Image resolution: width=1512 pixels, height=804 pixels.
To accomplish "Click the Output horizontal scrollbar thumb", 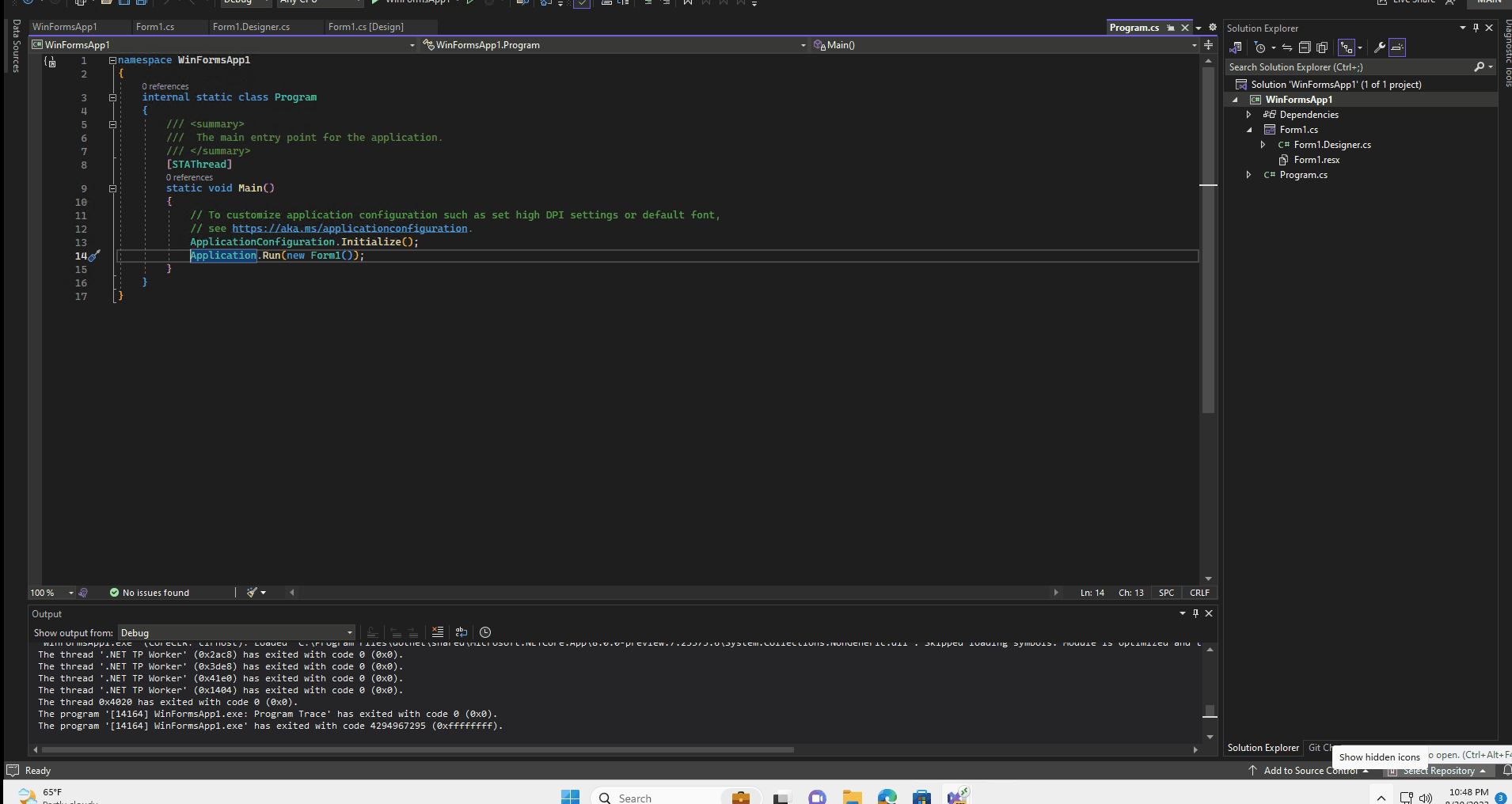I will (417, 749).
